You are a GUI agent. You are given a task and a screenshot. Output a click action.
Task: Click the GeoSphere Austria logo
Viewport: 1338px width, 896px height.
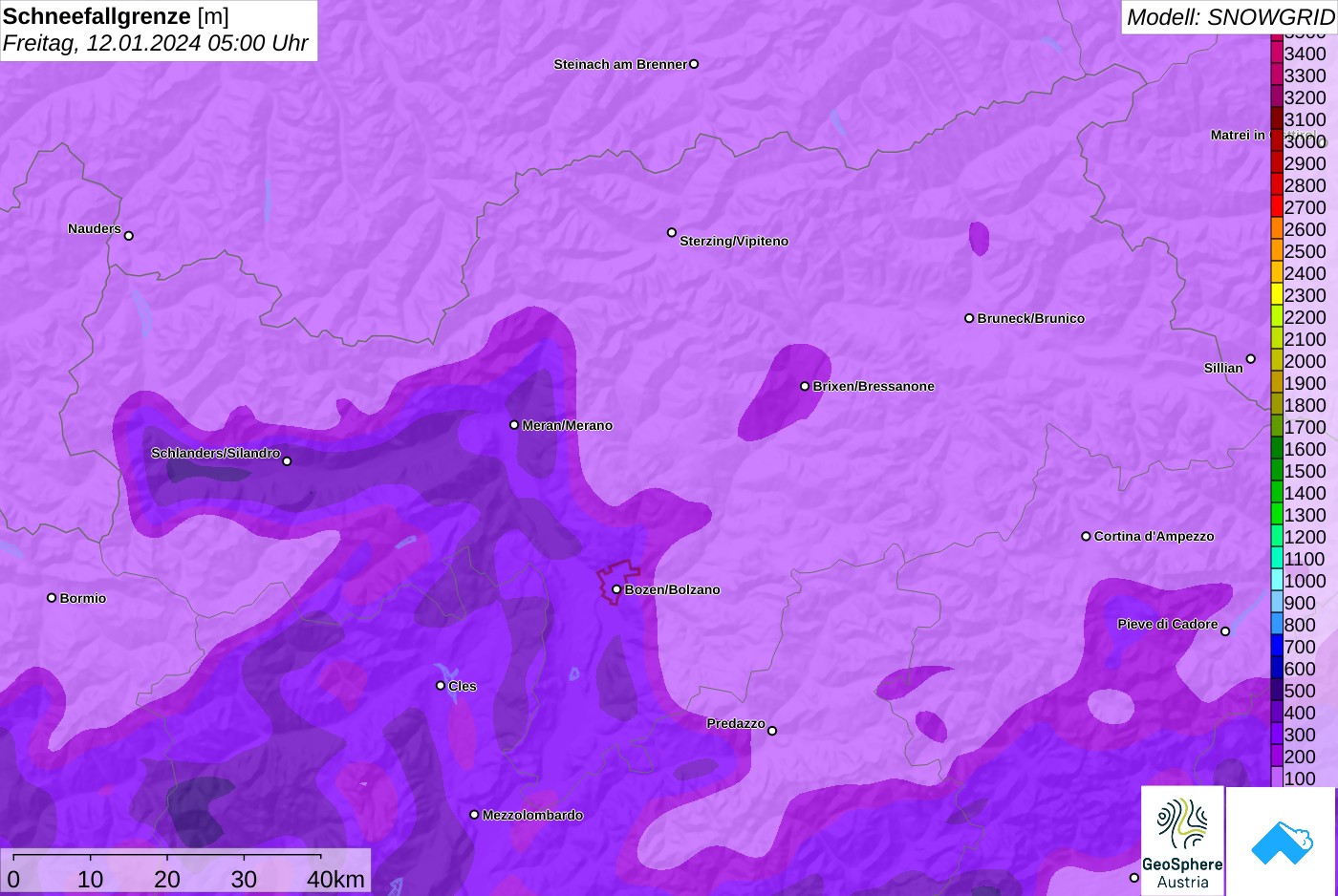point(1182,840)
